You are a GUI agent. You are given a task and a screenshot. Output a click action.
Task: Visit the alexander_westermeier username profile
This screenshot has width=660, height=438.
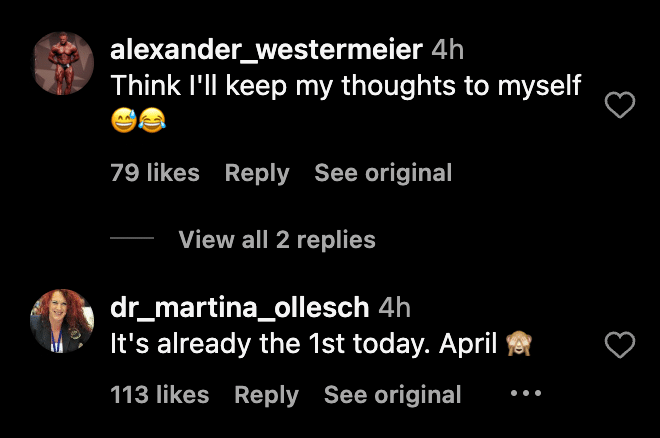tap(266, 49)
